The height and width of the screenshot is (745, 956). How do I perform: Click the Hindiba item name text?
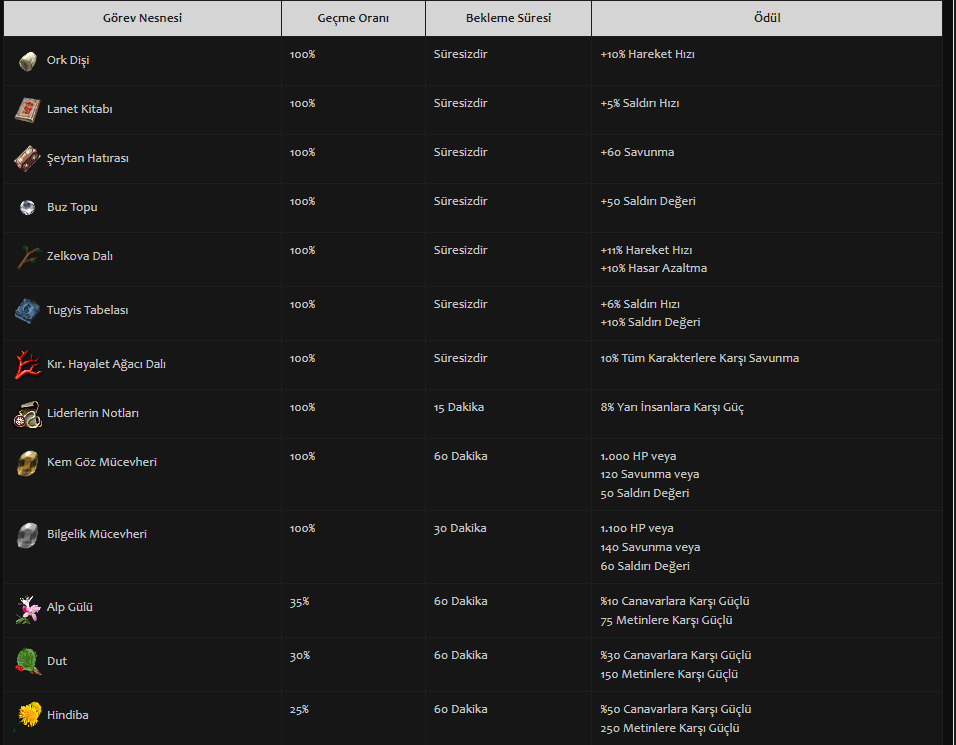click(x=68, y=715)
